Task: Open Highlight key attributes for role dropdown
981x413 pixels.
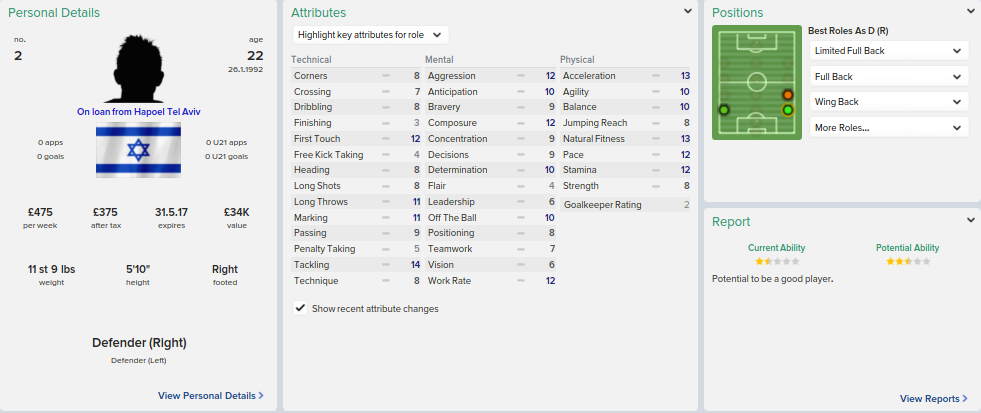Action: 371,35
